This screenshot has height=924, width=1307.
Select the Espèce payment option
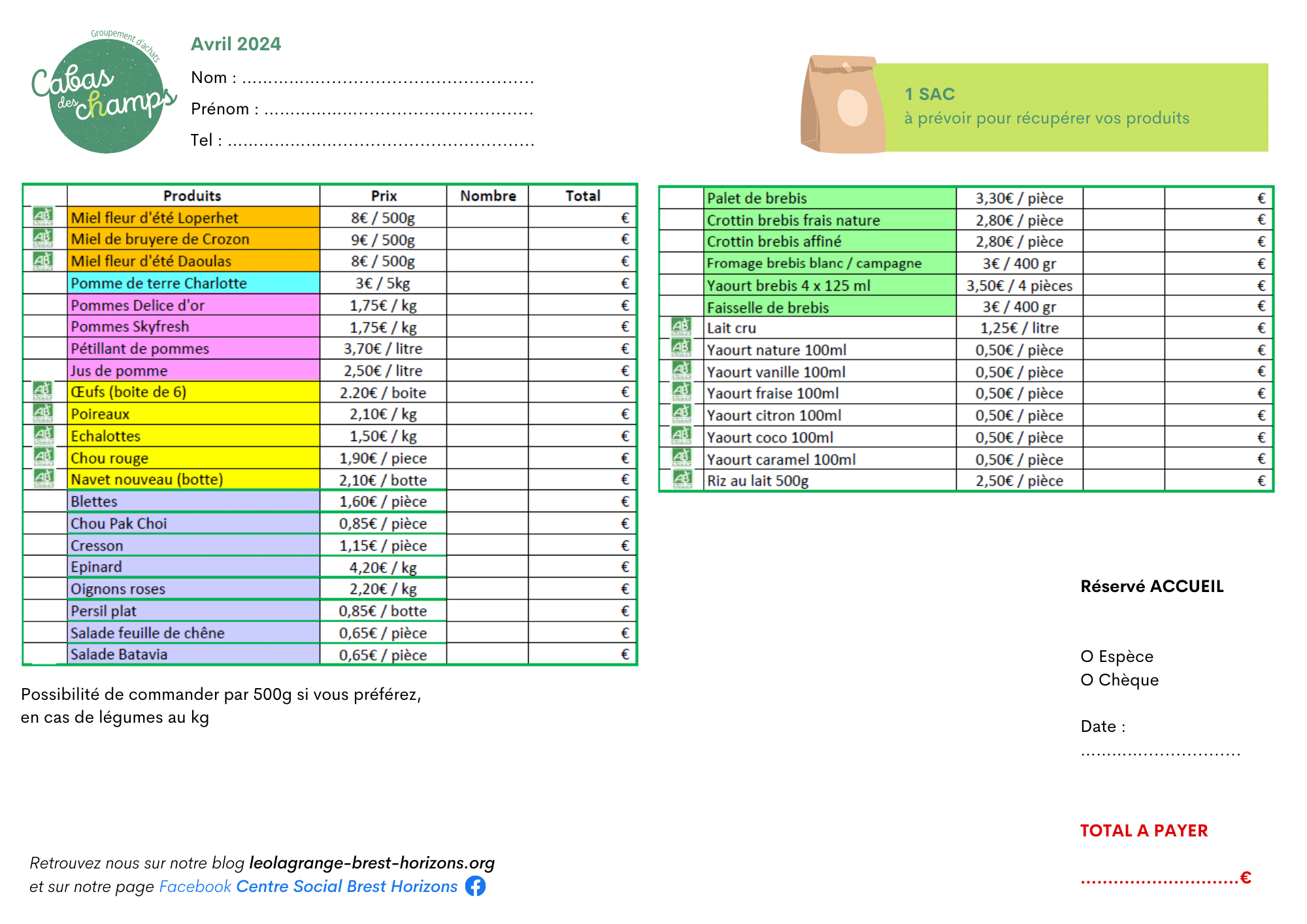(x=1087, y=657)
